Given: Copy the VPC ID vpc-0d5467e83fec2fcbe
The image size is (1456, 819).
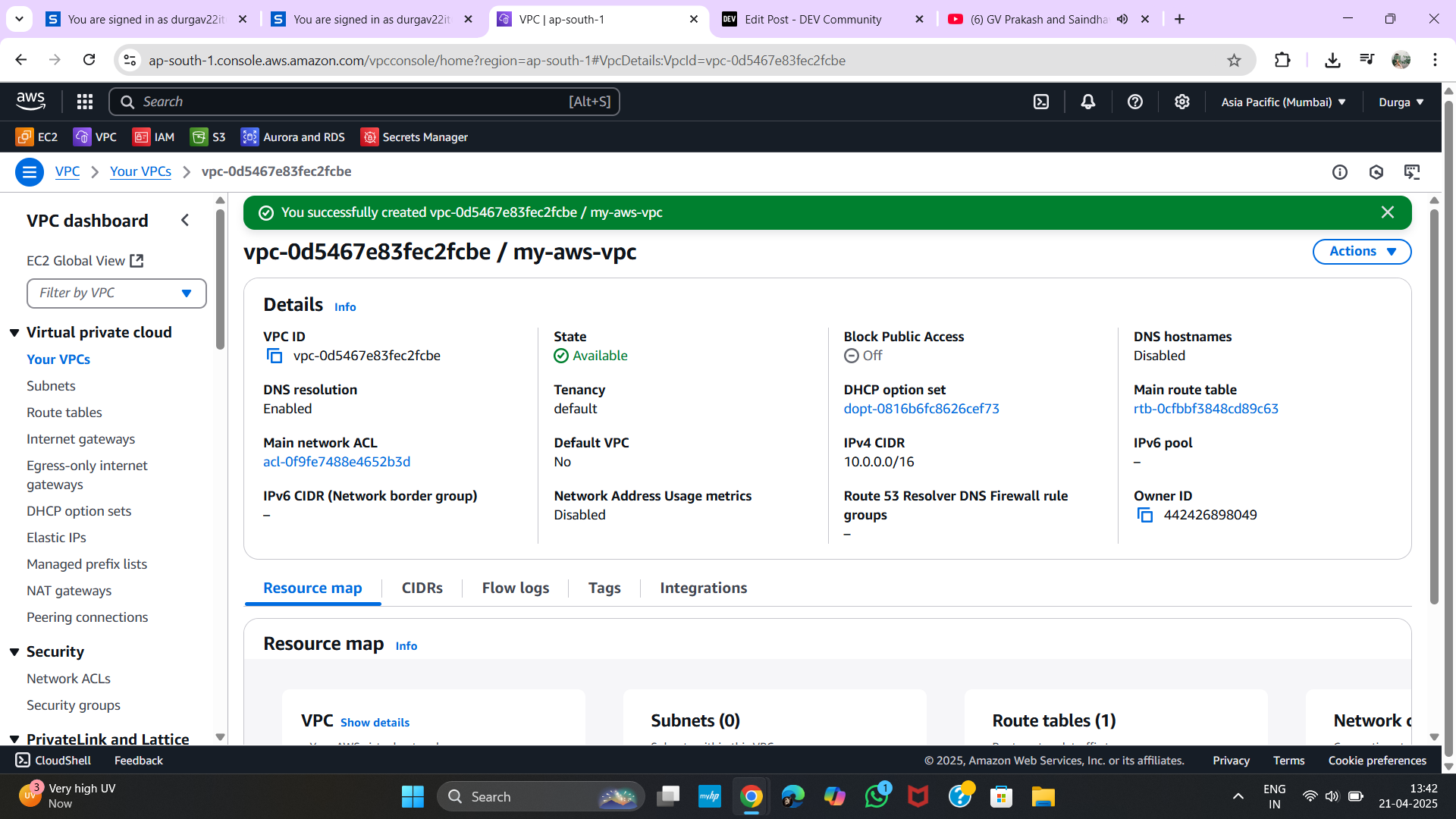Looking at the screenshot, I should [x=275, y=356].
